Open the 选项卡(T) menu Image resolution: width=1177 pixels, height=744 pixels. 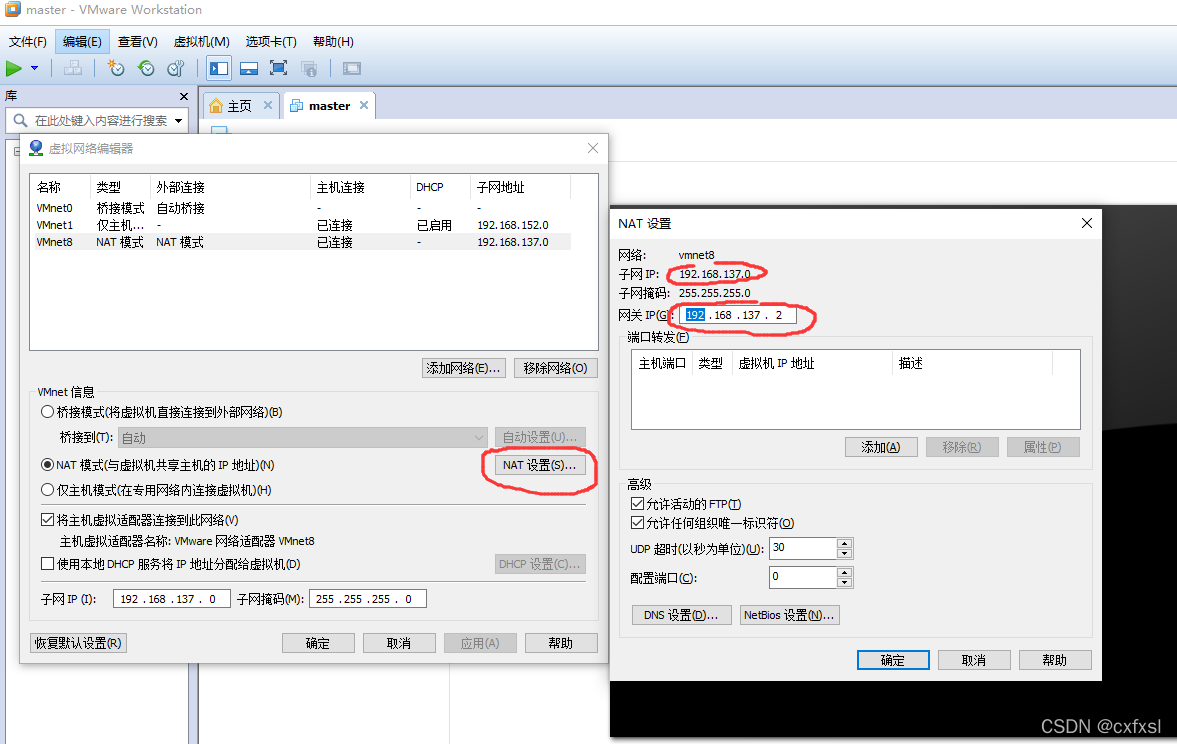[271, 41]
